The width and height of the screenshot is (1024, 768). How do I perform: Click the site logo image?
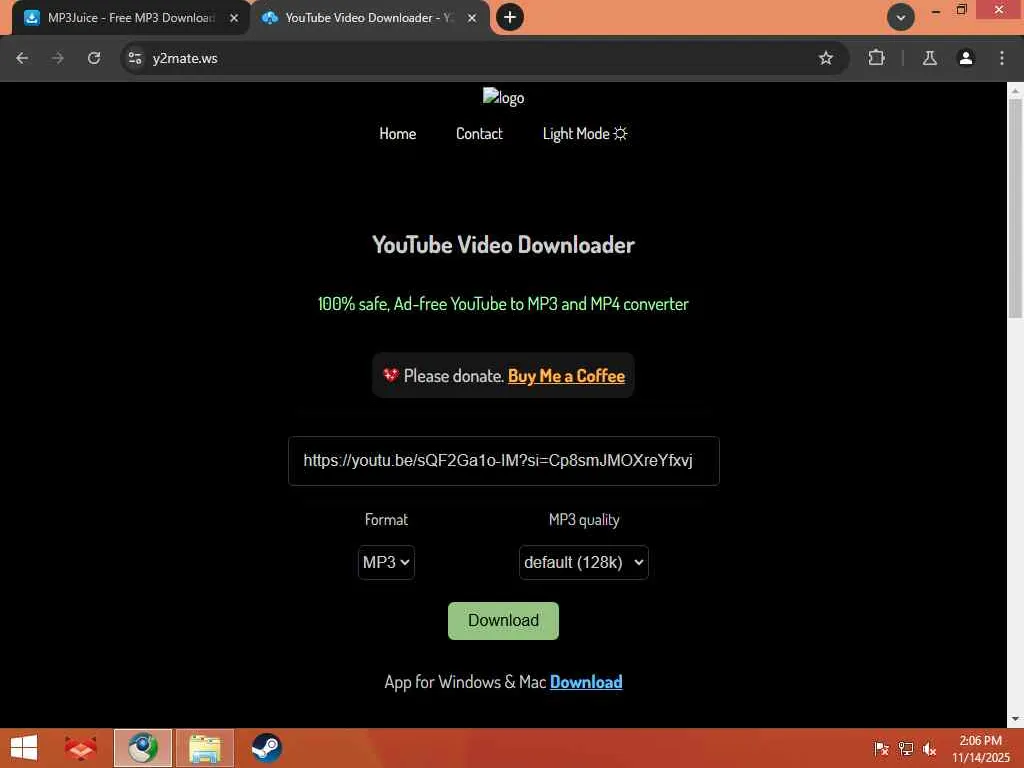(504, 97)
